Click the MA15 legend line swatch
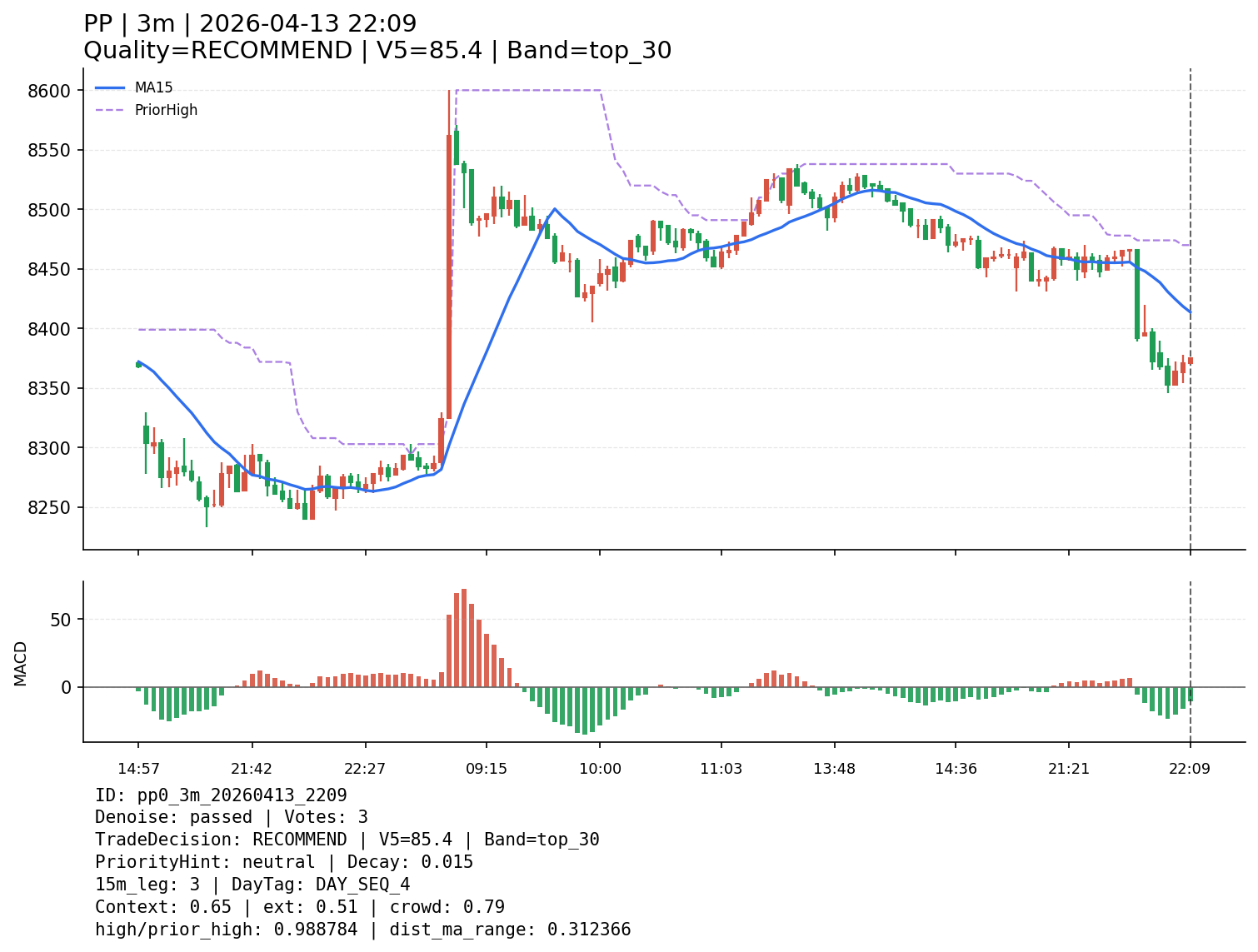Viewport: 1258px width, 952px height. pyautogui.click(x=110, y=87)
